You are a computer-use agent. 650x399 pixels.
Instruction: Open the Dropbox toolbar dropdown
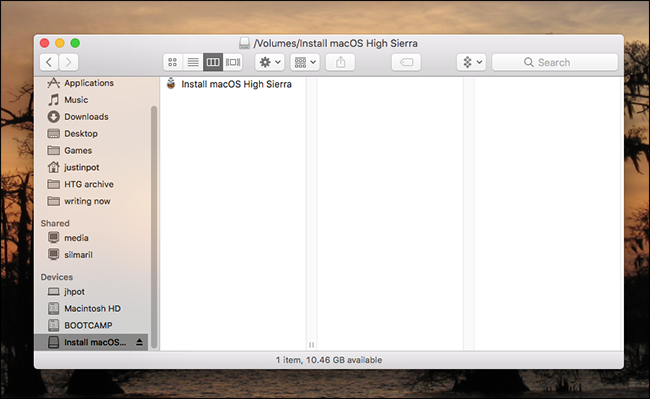[471, 62]
